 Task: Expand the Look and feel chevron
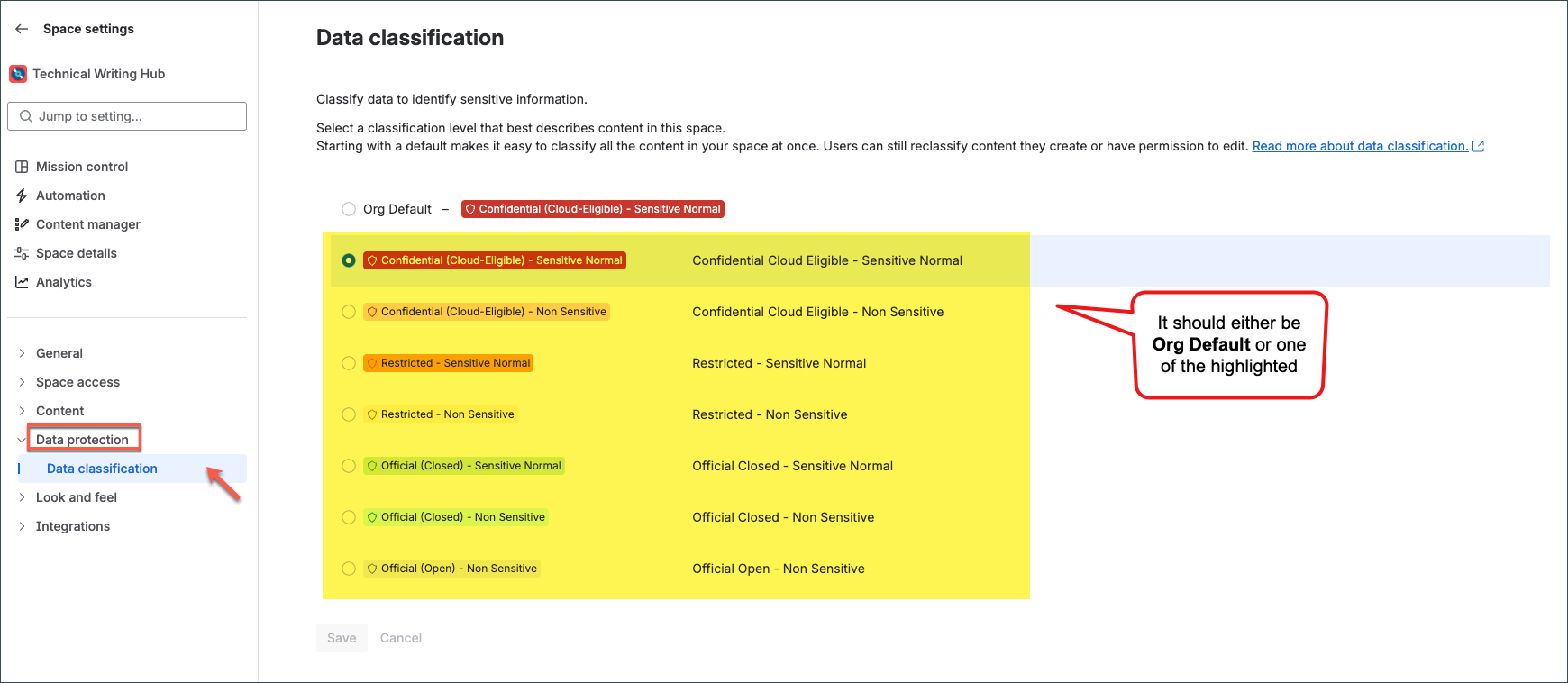pyautogui.click(x=22, y=497)
